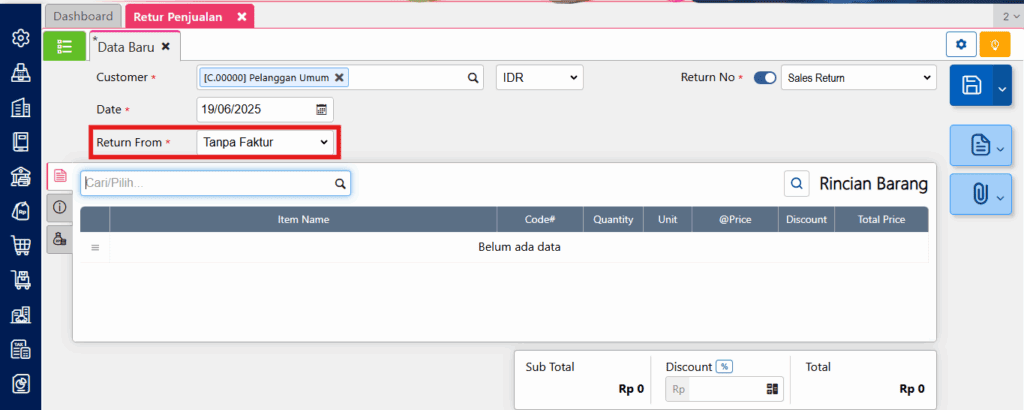The width and height of the screenshot is (1024, 410).
Task: Toggle the Discount percent mode
Action: (x=724, y=367)
